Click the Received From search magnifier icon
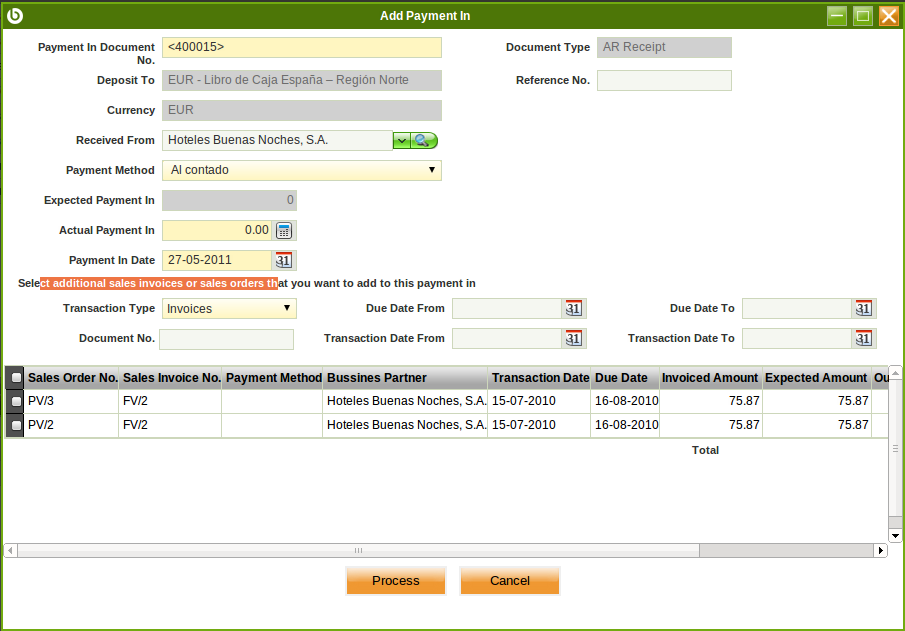This screenshot has height=631, width=905. tap(425, 141)
